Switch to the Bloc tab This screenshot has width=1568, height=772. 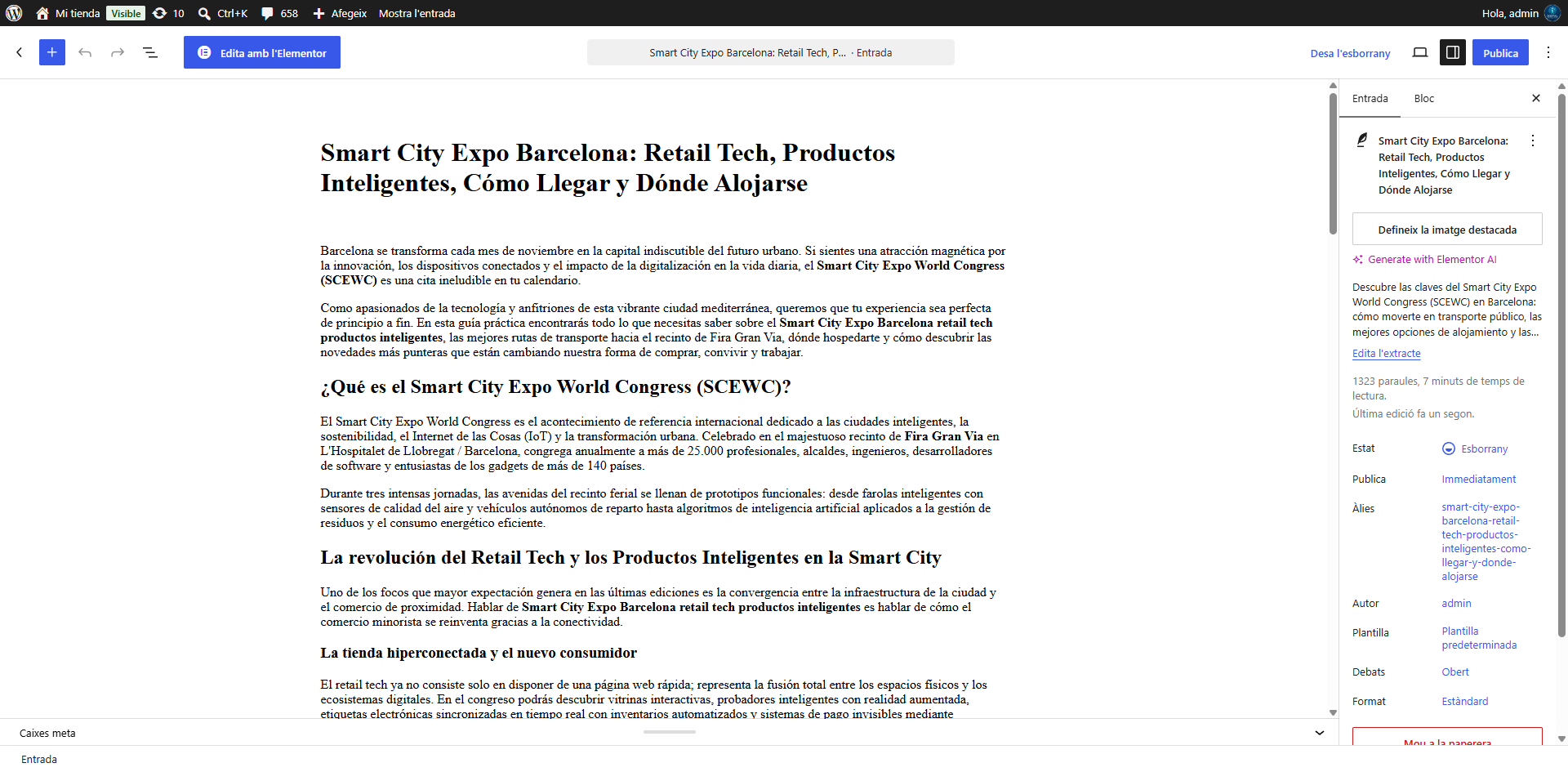tap(1423, 98)
